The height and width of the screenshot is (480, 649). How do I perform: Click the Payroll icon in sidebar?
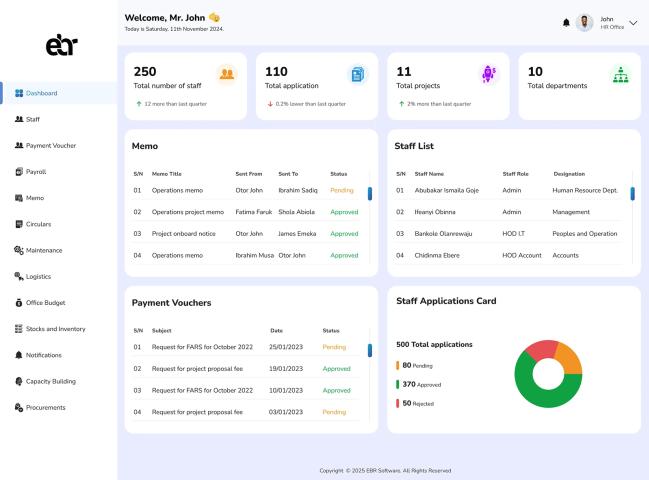[x=19, y=172]
